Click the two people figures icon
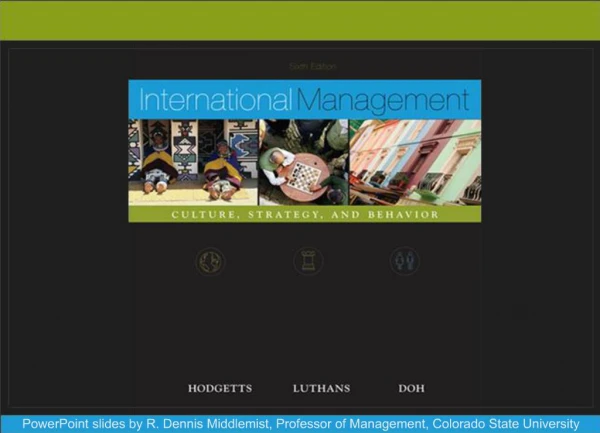The image size is (600, 433). [404, 261]
